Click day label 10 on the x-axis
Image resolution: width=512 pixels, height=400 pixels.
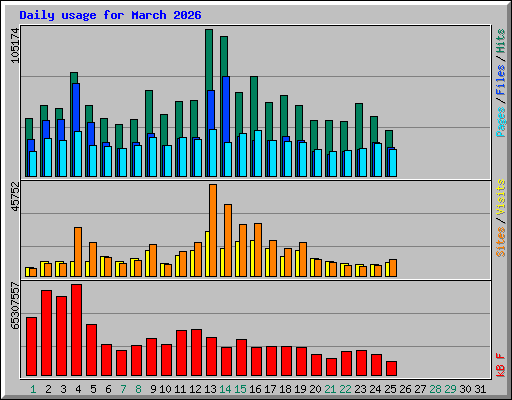pyautogui.click(x=165, y=389)
